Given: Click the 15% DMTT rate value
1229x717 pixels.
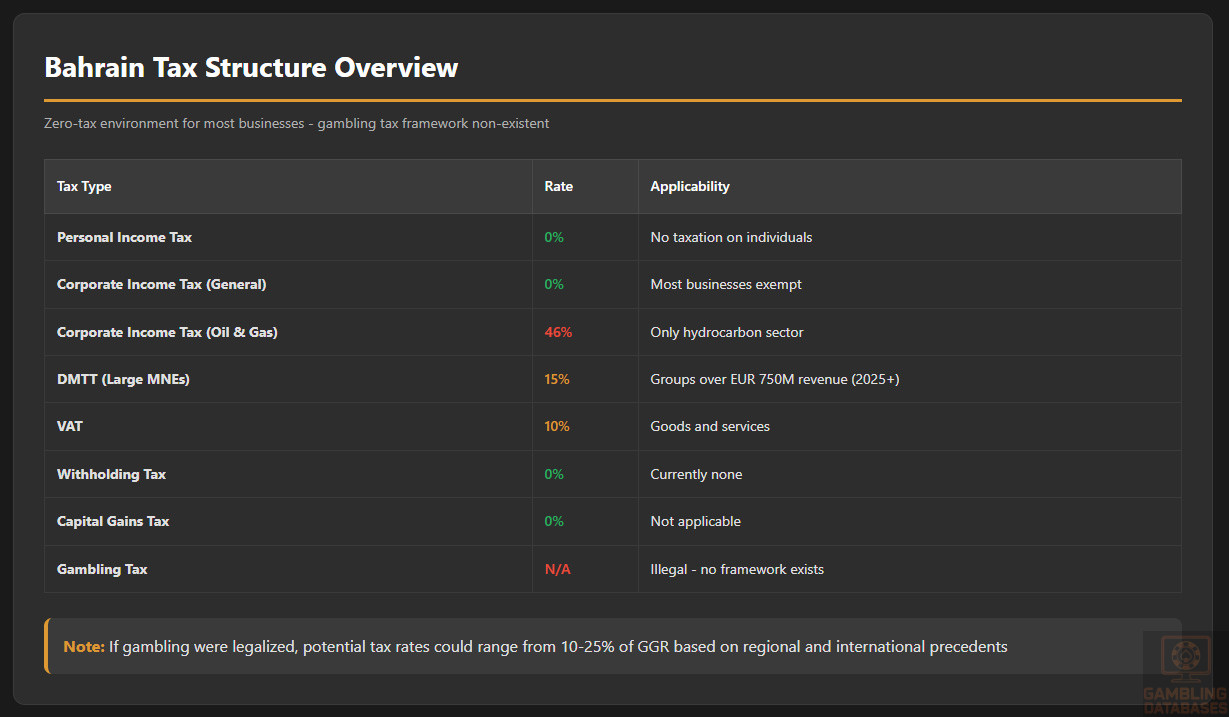Looking at the screenshot, I should (557, 380).
